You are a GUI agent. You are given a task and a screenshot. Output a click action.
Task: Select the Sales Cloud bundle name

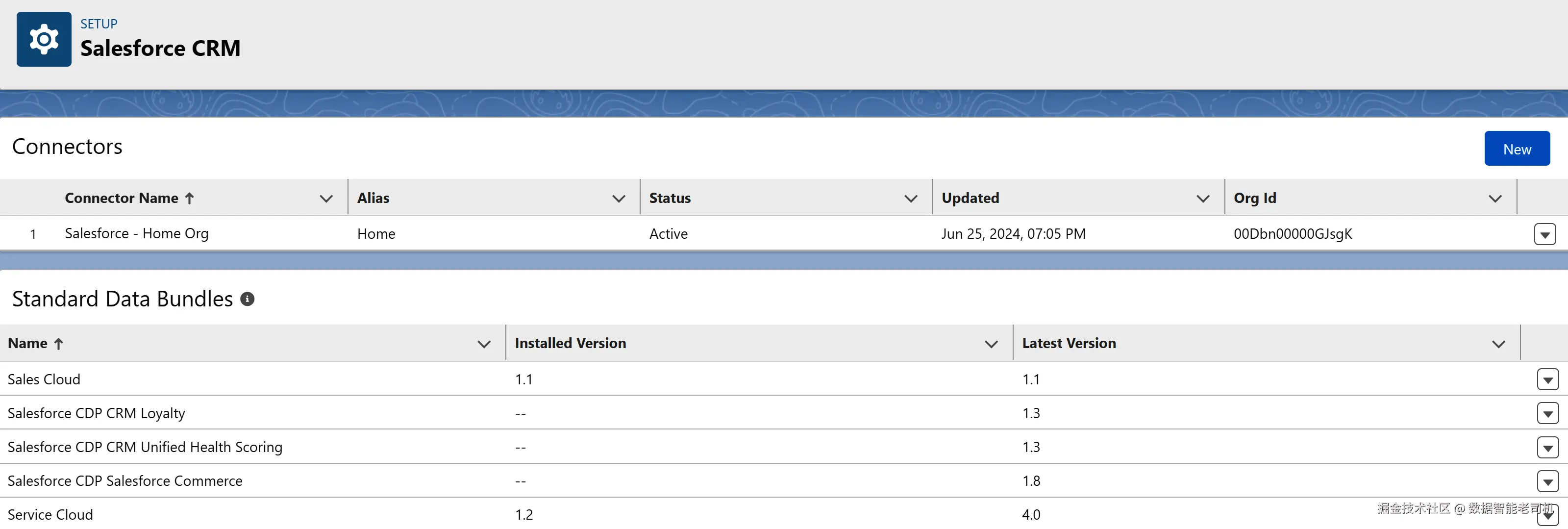pos(44,379)
